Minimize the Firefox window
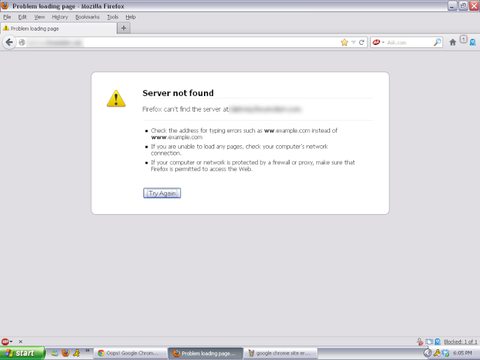The image size is (480, 360). click(x=452, y=6)
